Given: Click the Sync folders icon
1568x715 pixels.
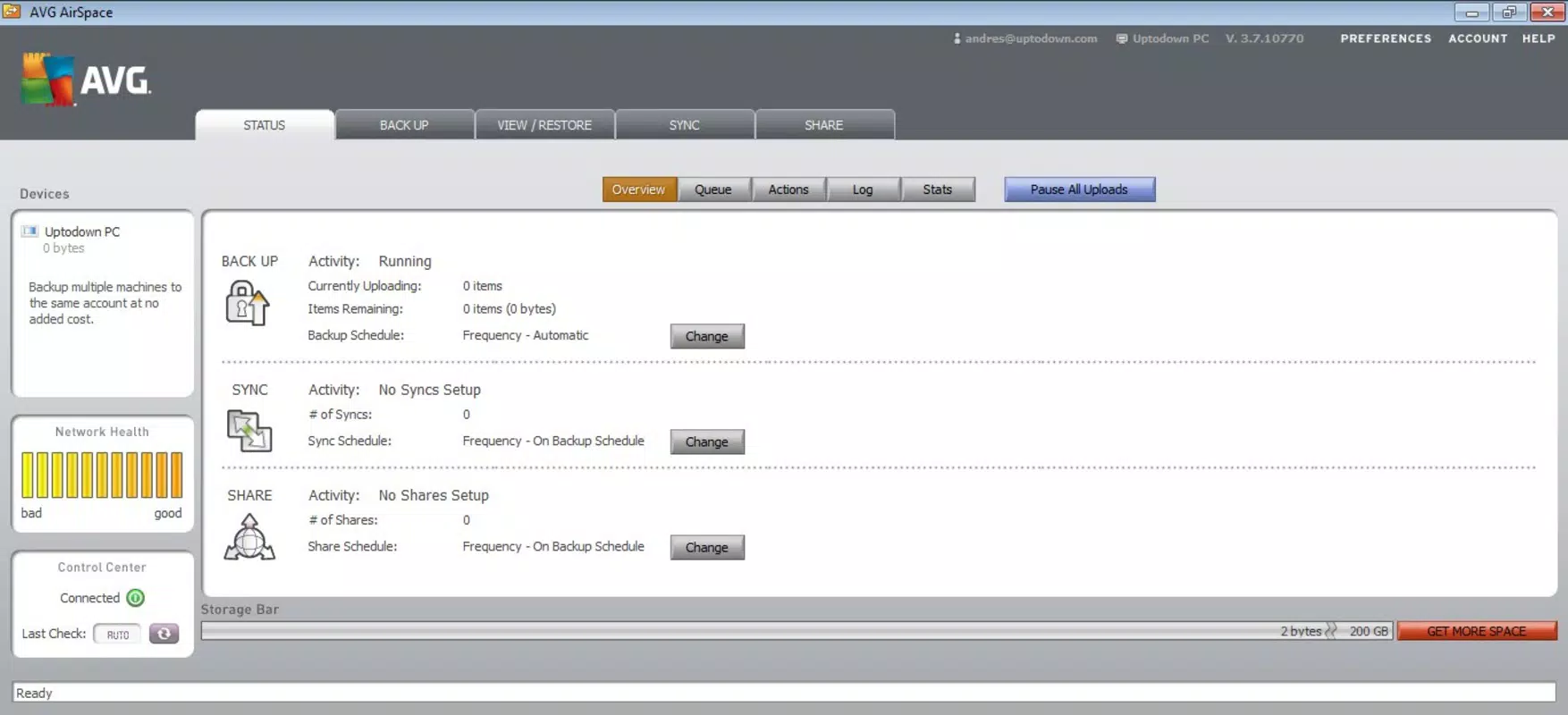Looking at the screenshot, I should click(x=249, y=430).
